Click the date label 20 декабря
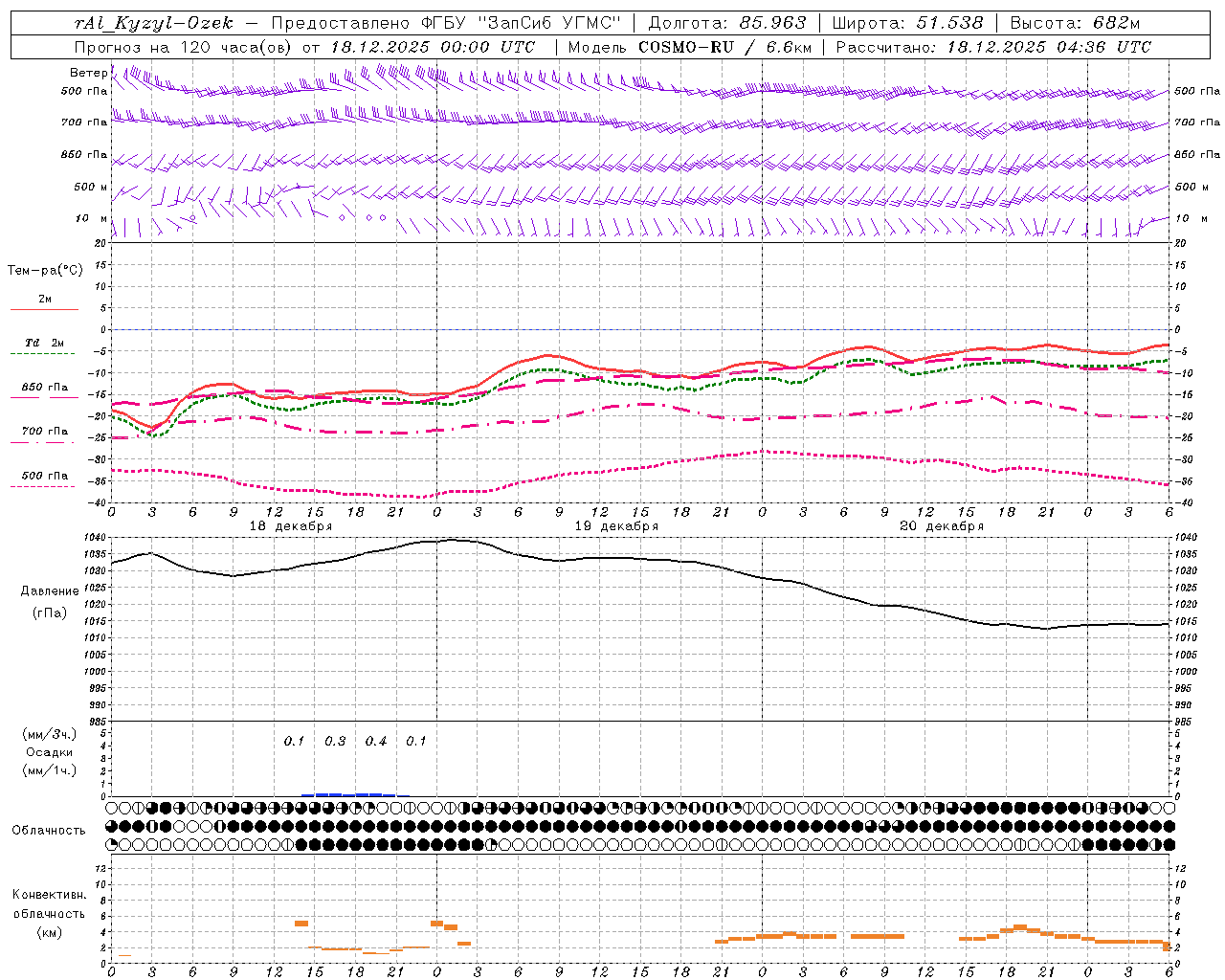The width and height of the screenshot is (1225, 980). 942,526
